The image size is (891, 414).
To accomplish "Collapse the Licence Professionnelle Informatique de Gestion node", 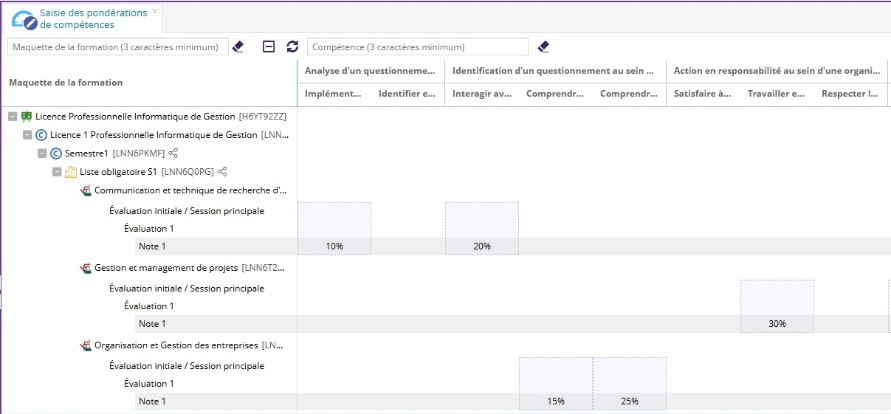I will pos(12,116).
